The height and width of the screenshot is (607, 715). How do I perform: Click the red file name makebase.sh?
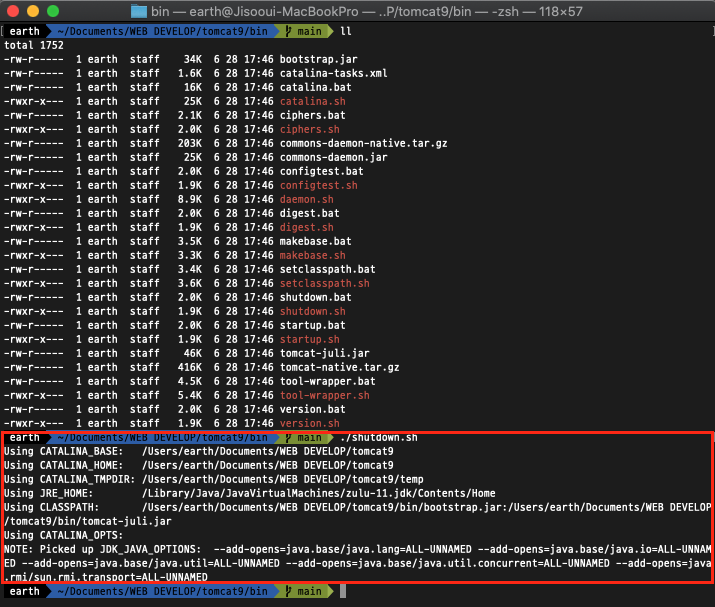312,255
